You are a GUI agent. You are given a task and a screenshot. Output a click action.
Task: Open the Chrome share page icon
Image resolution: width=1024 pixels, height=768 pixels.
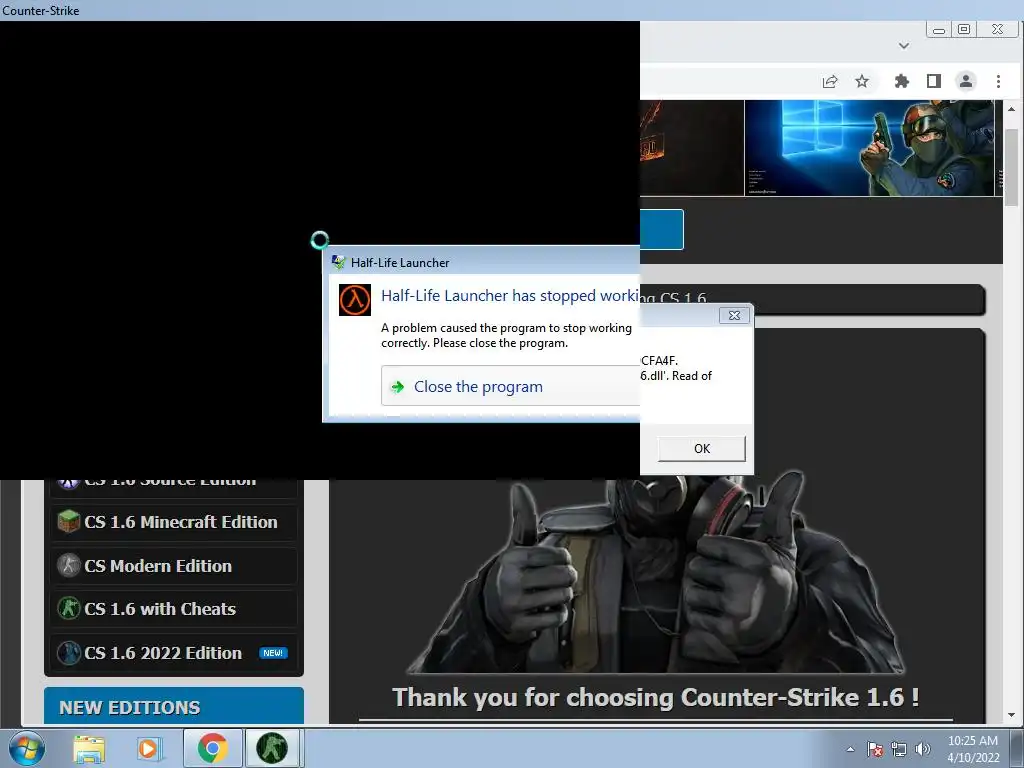(x=830, y=81)
